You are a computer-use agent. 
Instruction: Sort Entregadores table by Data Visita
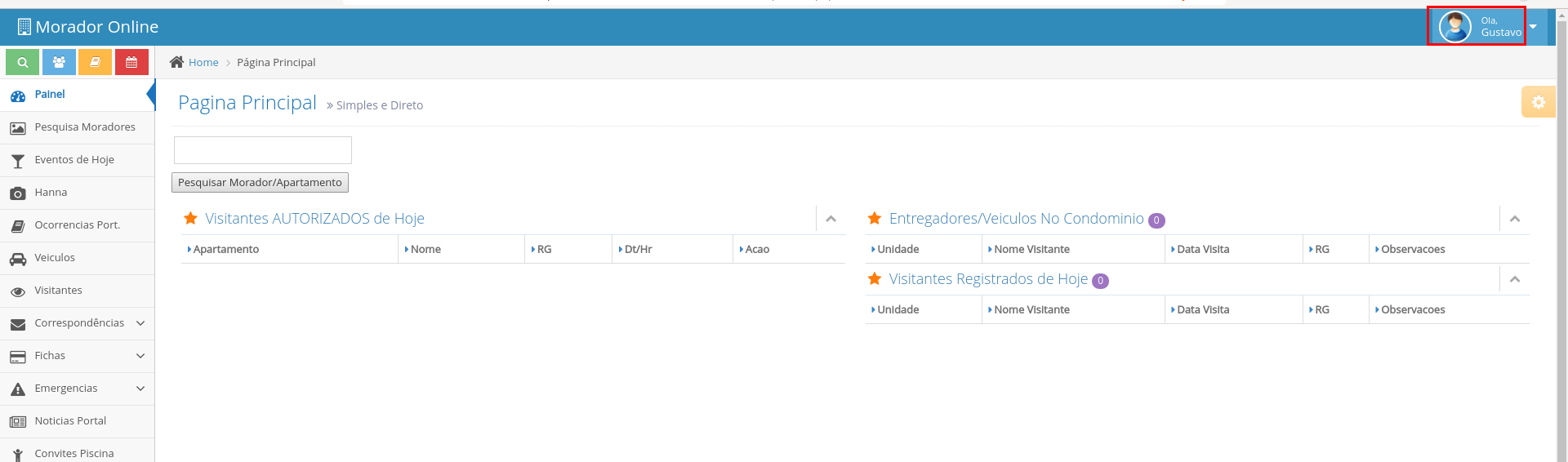(x=1234, y=249)
